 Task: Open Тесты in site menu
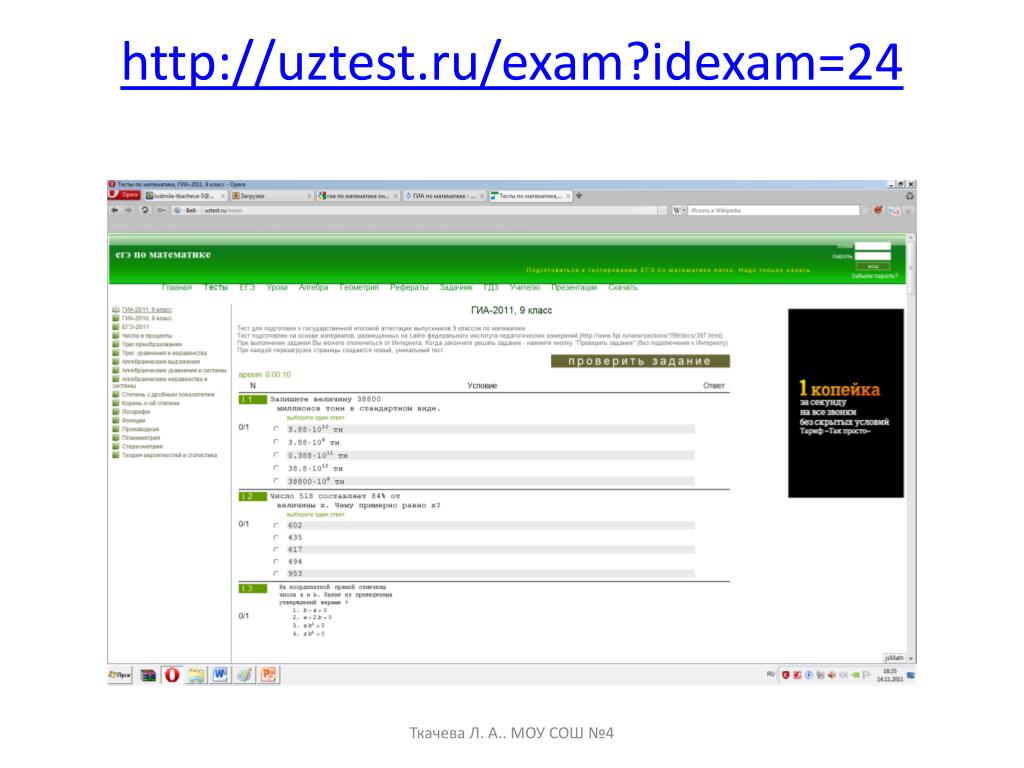point(216,287)
